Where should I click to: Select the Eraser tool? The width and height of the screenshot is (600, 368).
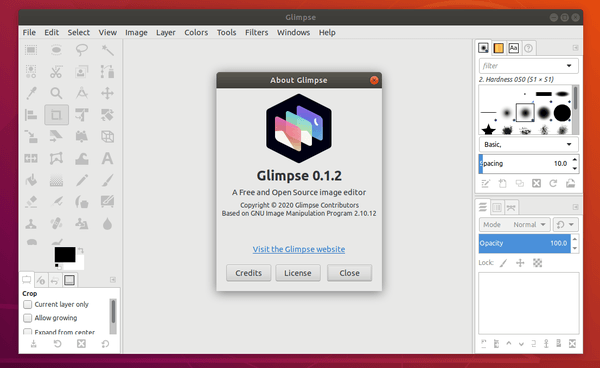[31, 202]
